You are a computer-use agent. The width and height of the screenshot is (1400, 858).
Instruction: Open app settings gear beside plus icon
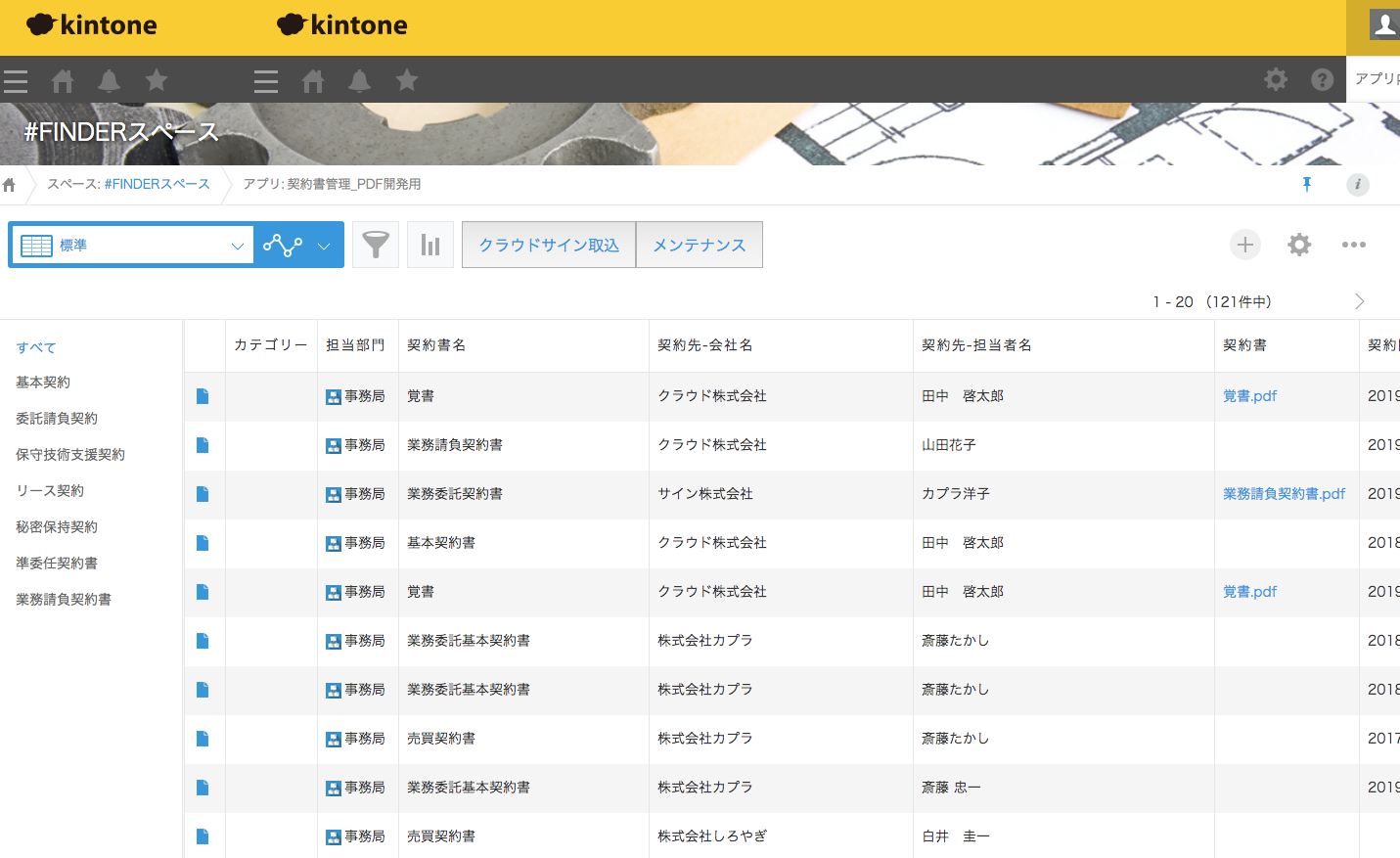pos(1299,245)
